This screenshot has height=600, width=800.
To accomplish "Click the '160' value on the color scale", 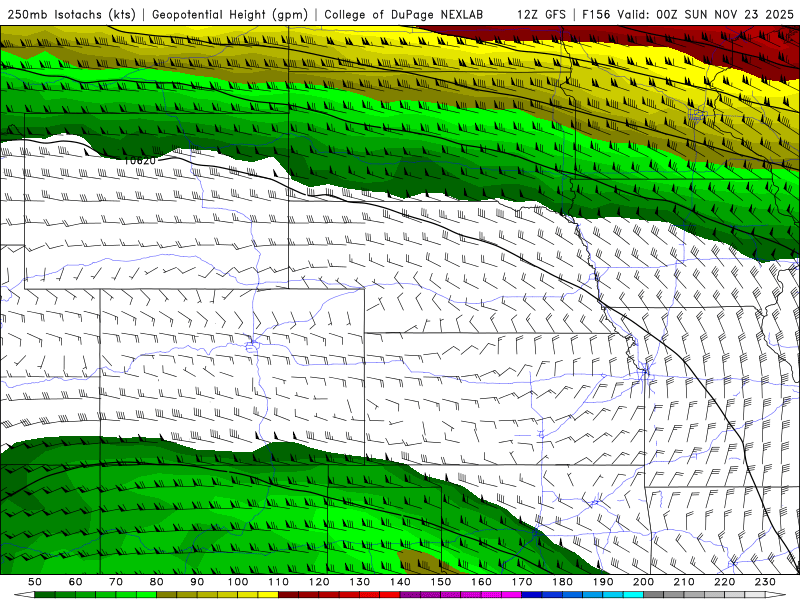I will (481, 582).
